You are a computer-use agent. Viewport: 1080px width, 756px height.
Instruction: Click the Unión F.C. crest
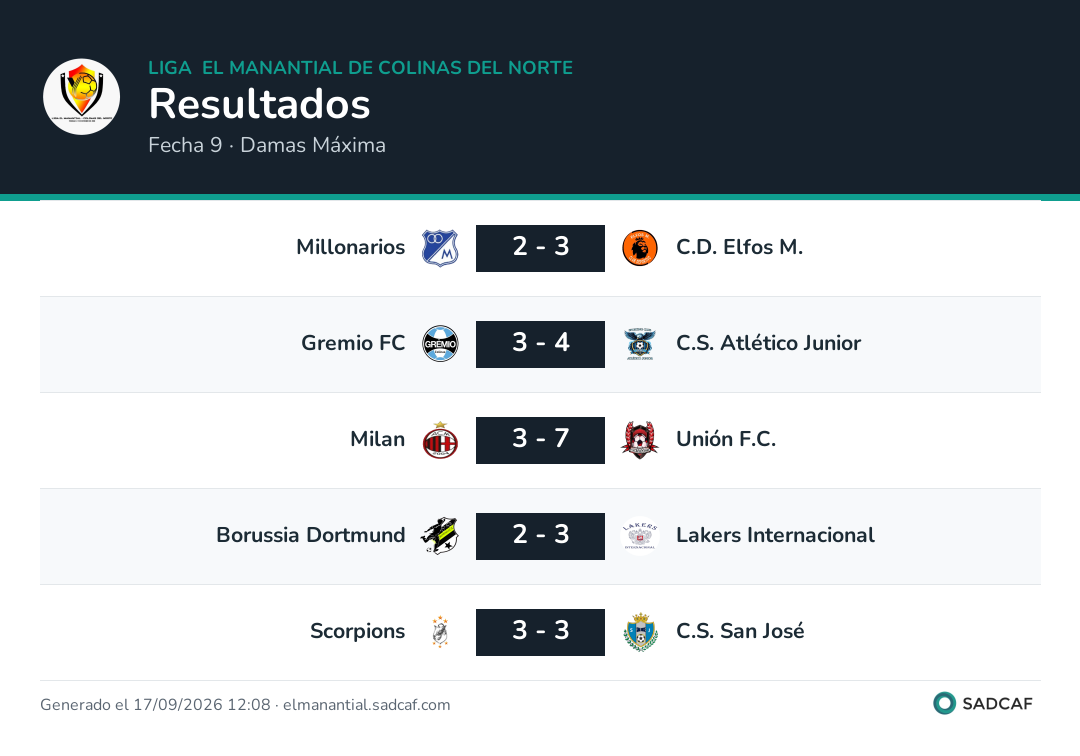pos(640,440)
